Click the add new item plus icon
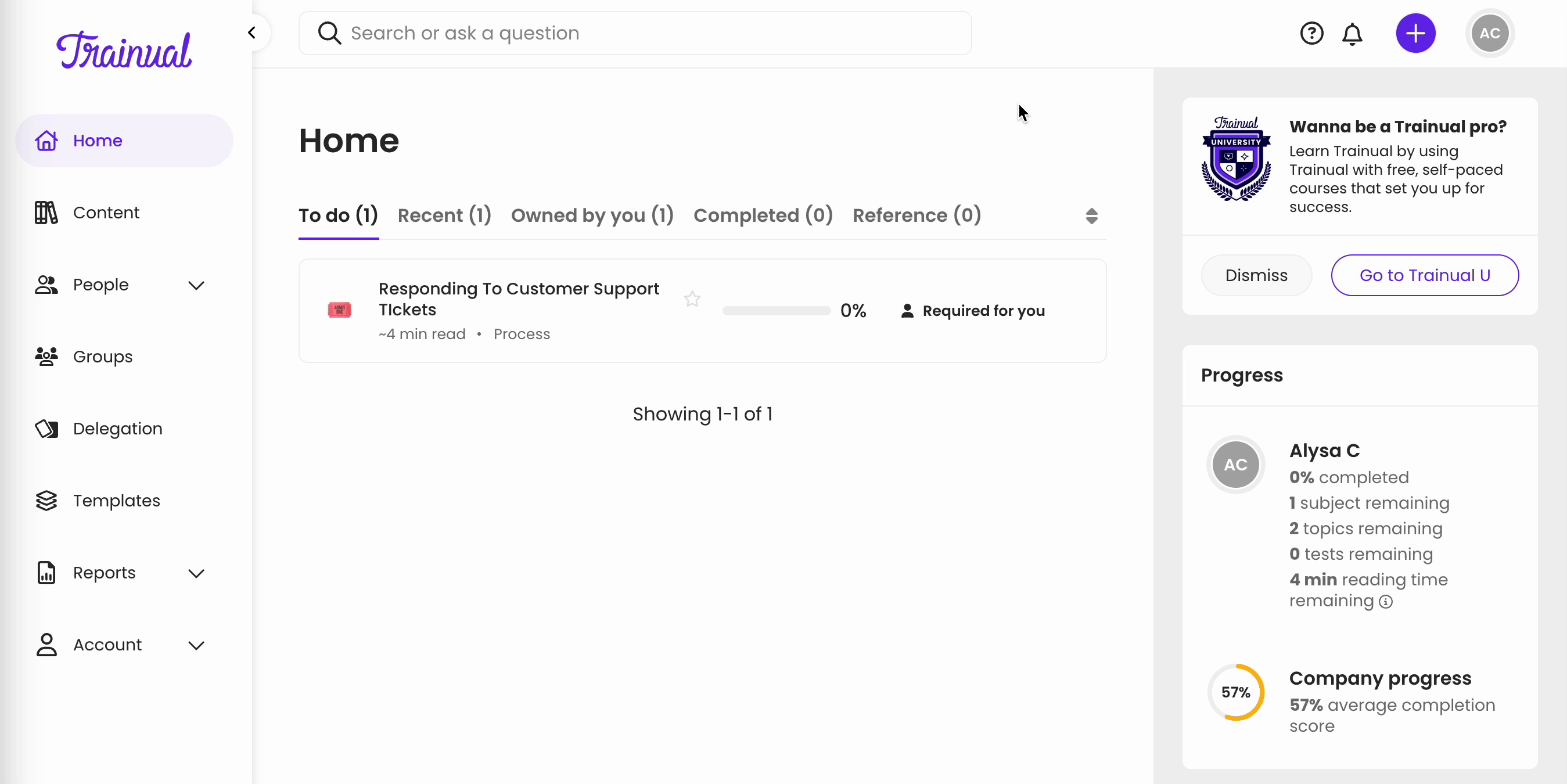Image resolution: width=1567 pixels, height=784 pixels. (1417, 33)
